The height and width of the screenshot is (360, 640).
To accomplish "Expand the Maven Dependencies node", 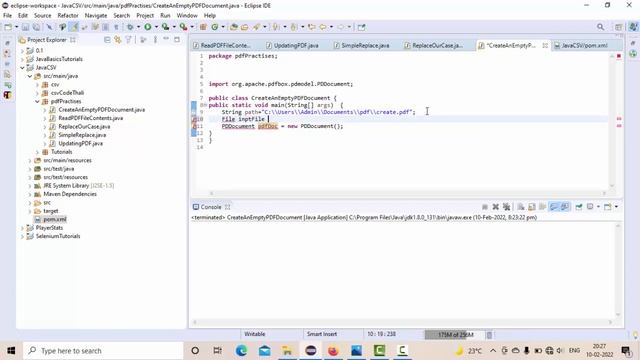I will pos(30,194).
